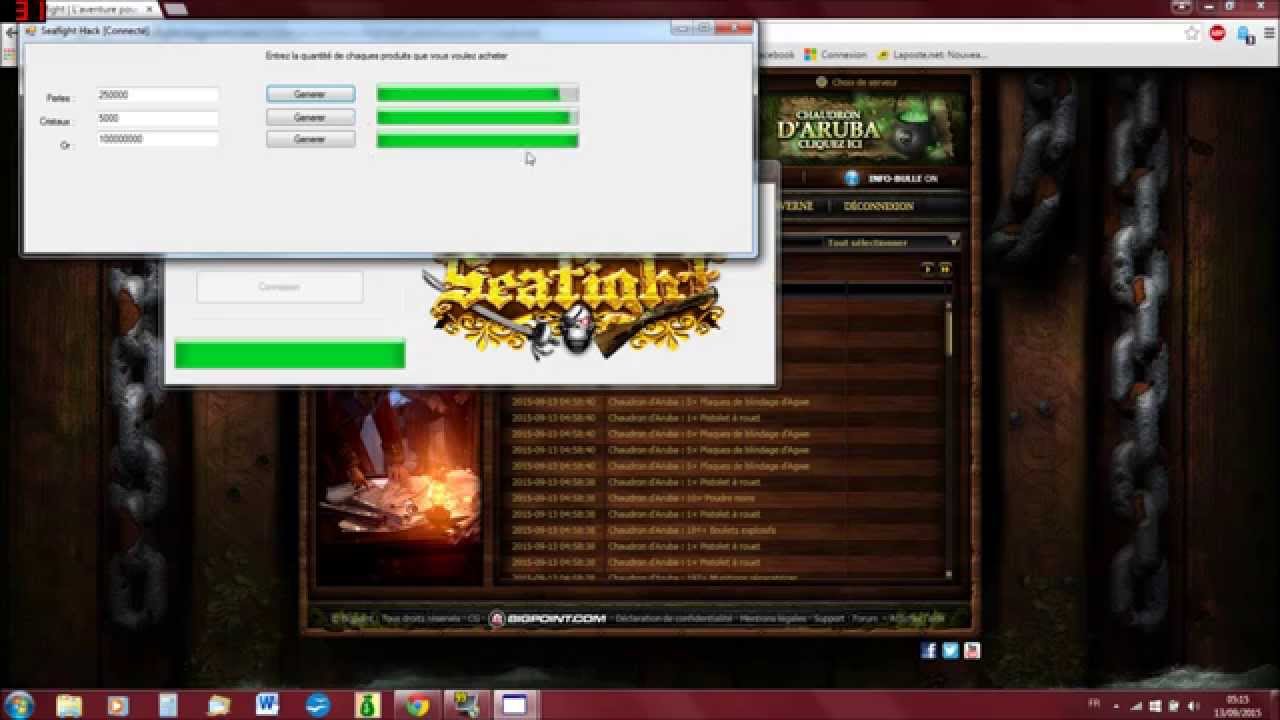Click the green progress bar in the back window
1280x720 pixels.
(x=290, y=354)
